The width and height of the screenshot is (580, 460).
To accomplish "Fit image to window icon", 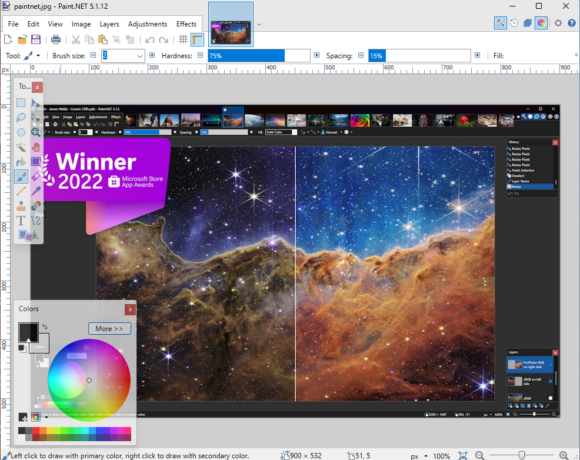I will pos(463,456).
